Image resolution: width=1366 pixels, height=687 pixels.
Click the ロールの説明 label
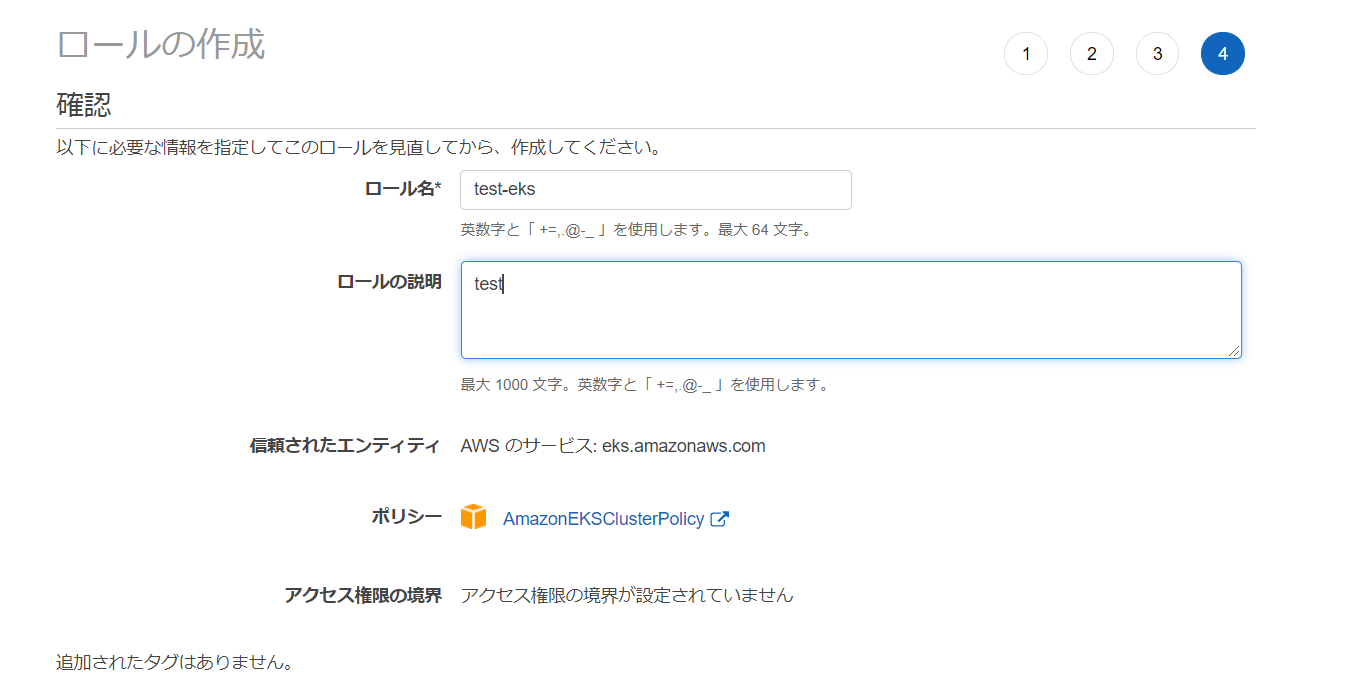(x=389, y=282)
